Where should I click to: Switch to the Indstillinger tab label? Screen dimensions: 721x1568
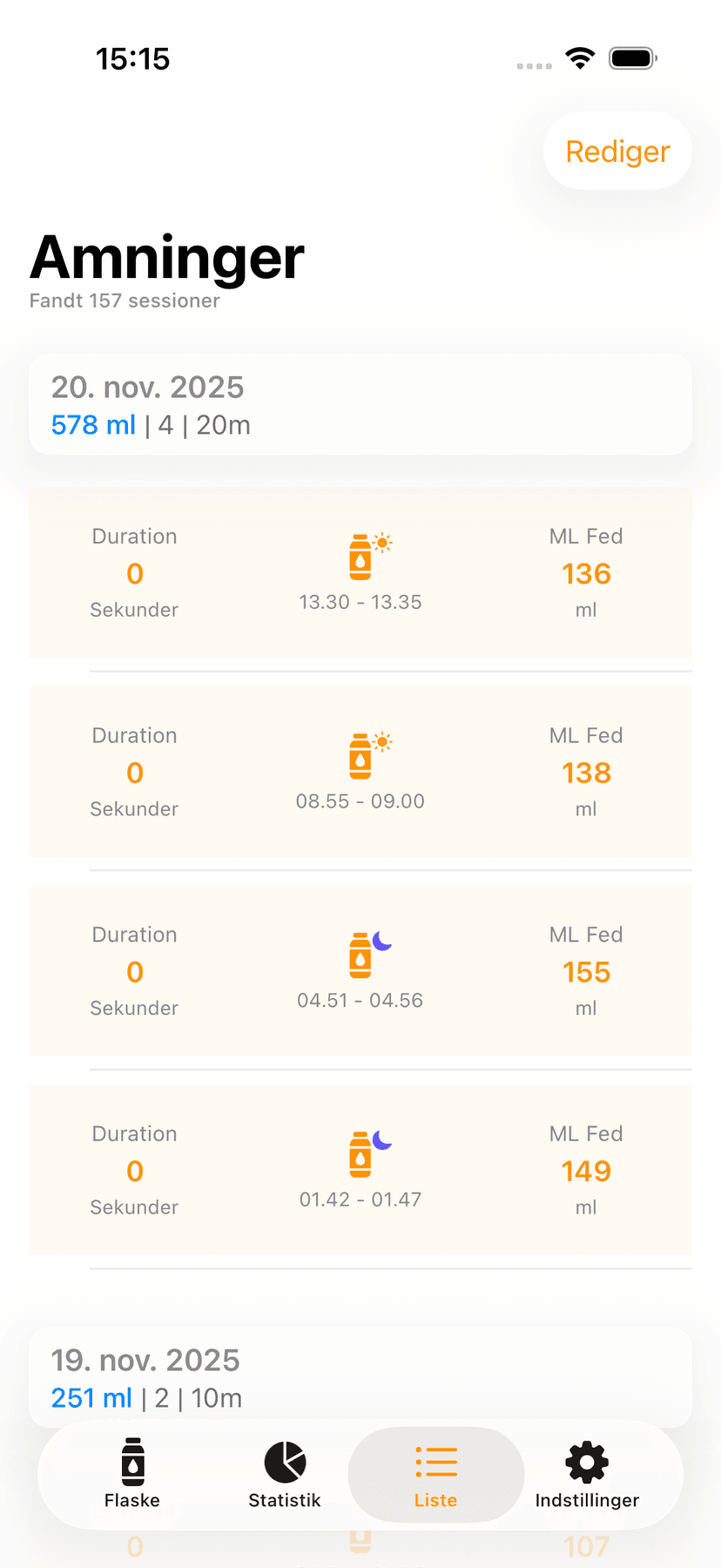point(587,1500)
